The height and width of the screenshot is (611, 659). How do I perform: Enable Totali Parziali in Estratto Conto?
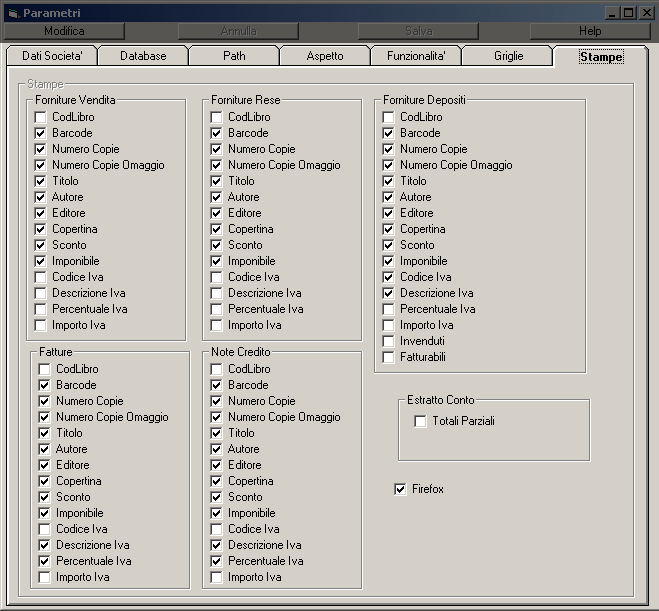[x=420, y=421]
